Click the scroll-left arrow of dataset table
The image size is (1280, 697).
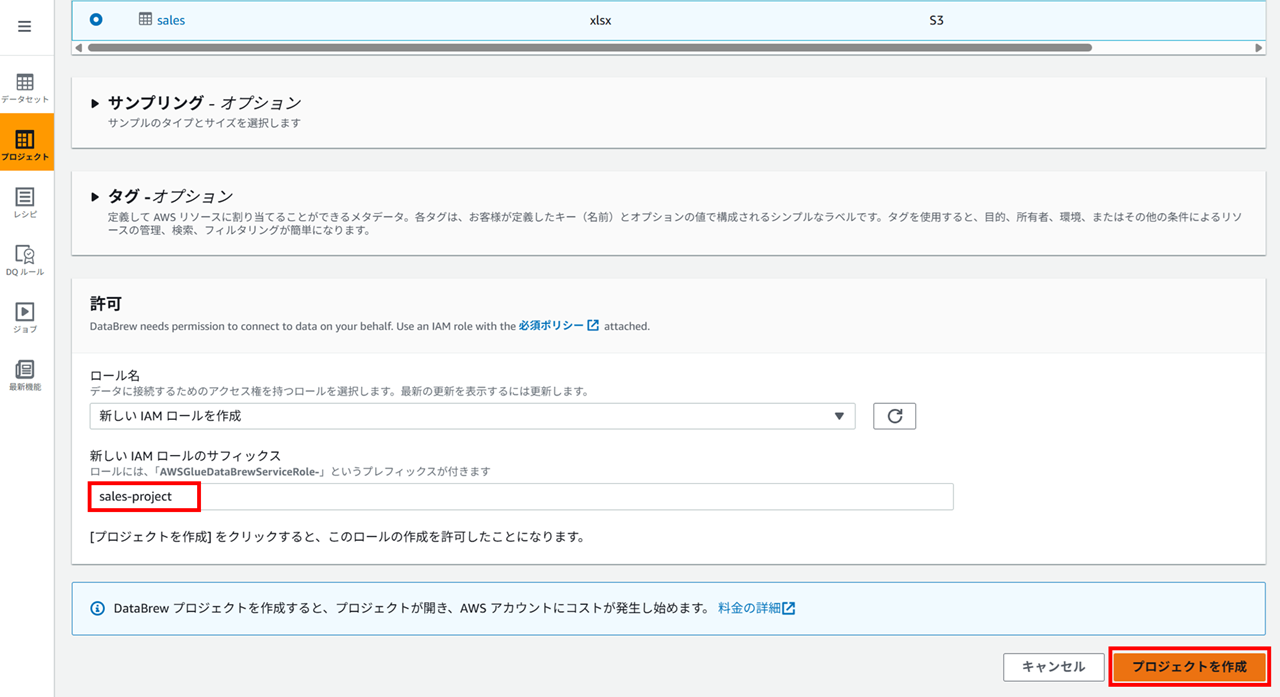(79, 47)
